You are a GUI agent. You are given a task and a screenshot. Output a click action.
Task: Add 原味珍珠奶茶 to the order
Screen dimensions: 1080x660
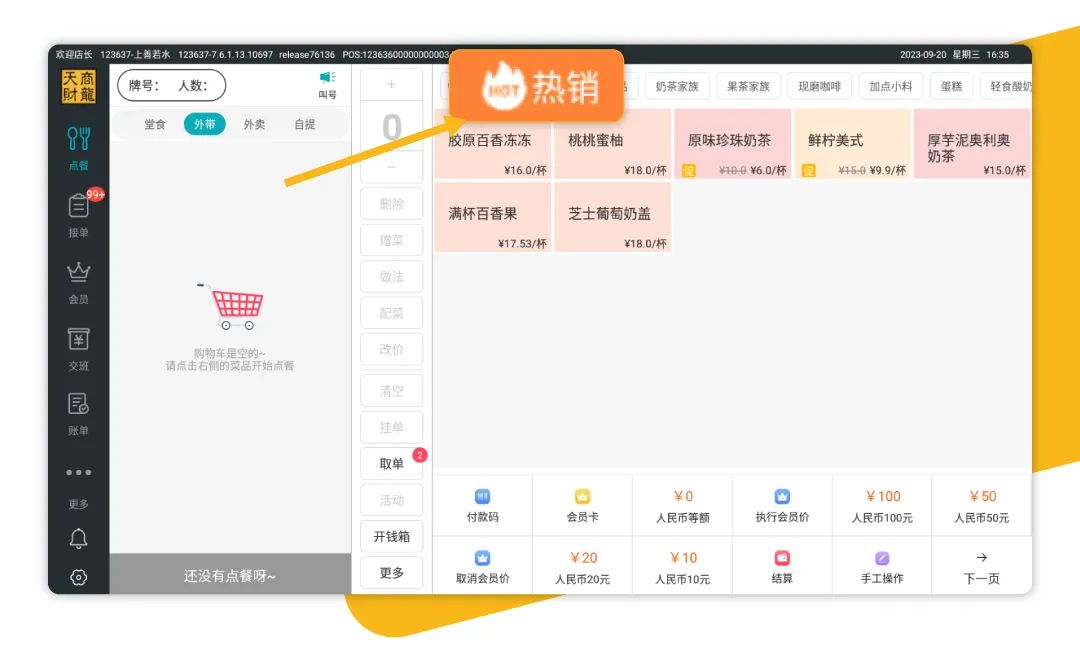click(x=732, y=144)
